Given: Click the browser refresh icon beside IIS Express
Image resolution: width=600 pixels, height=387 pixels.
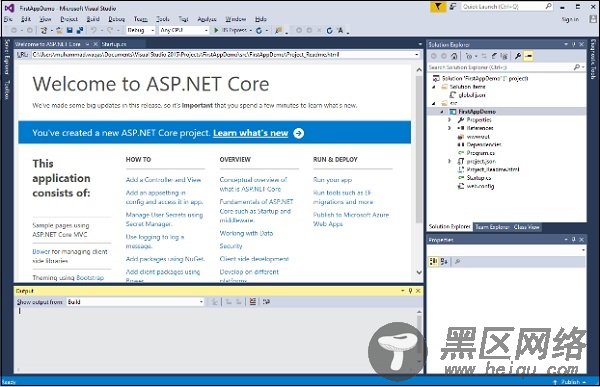Looking at the screenshot, I should click(259, 30).
